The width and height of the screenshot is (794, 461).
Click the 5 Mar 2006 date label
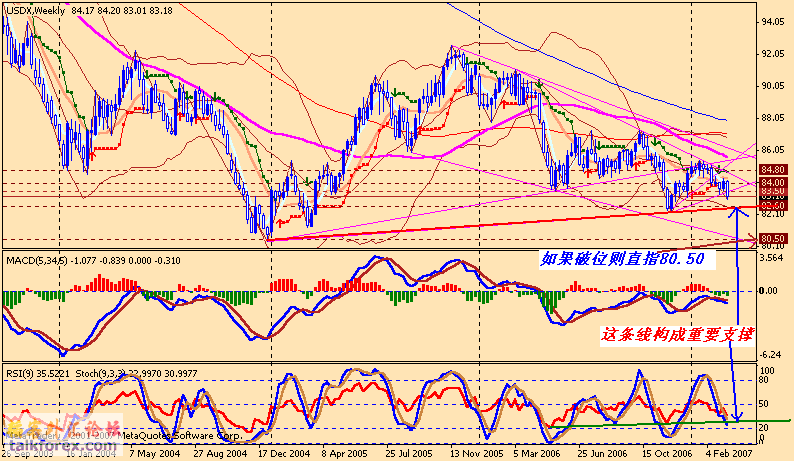[537, 453]
